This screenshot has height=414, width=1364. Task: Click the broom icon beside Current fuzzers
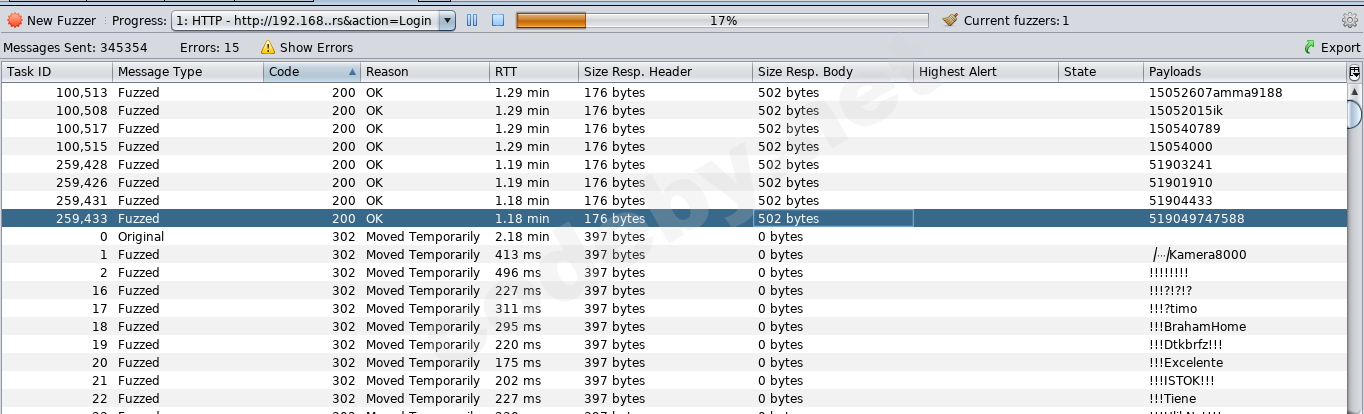(950, 20)
